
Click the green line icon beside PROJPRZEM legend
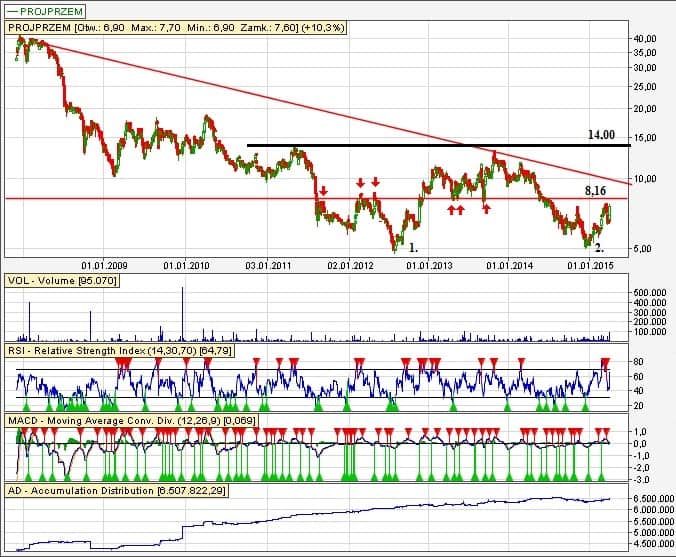[x=13, y=11]
